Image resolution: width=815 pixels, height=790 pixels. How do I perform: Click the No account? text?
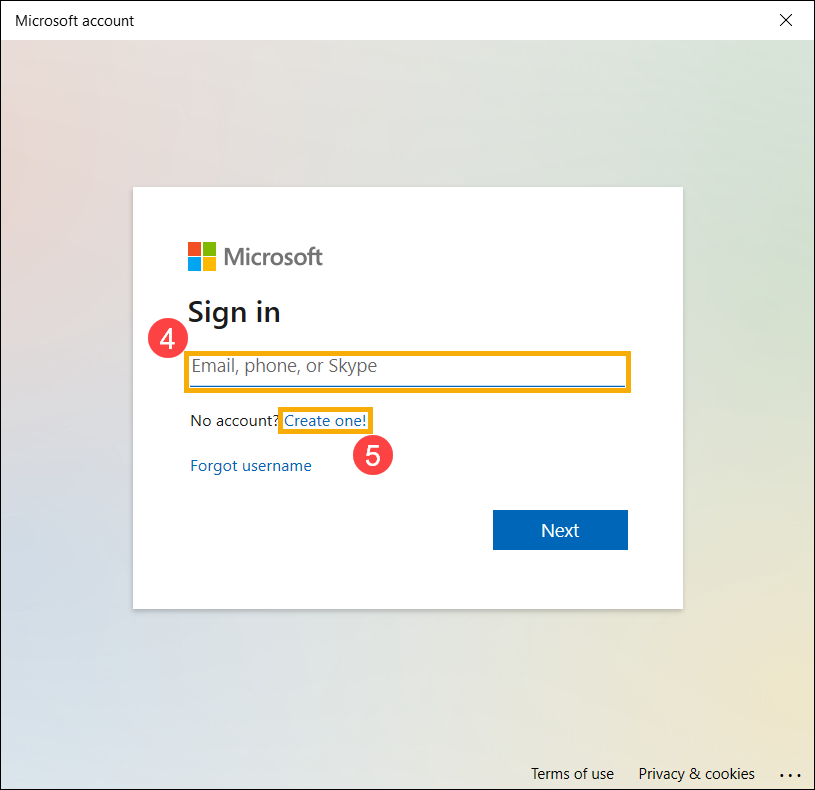pos(234,420)
